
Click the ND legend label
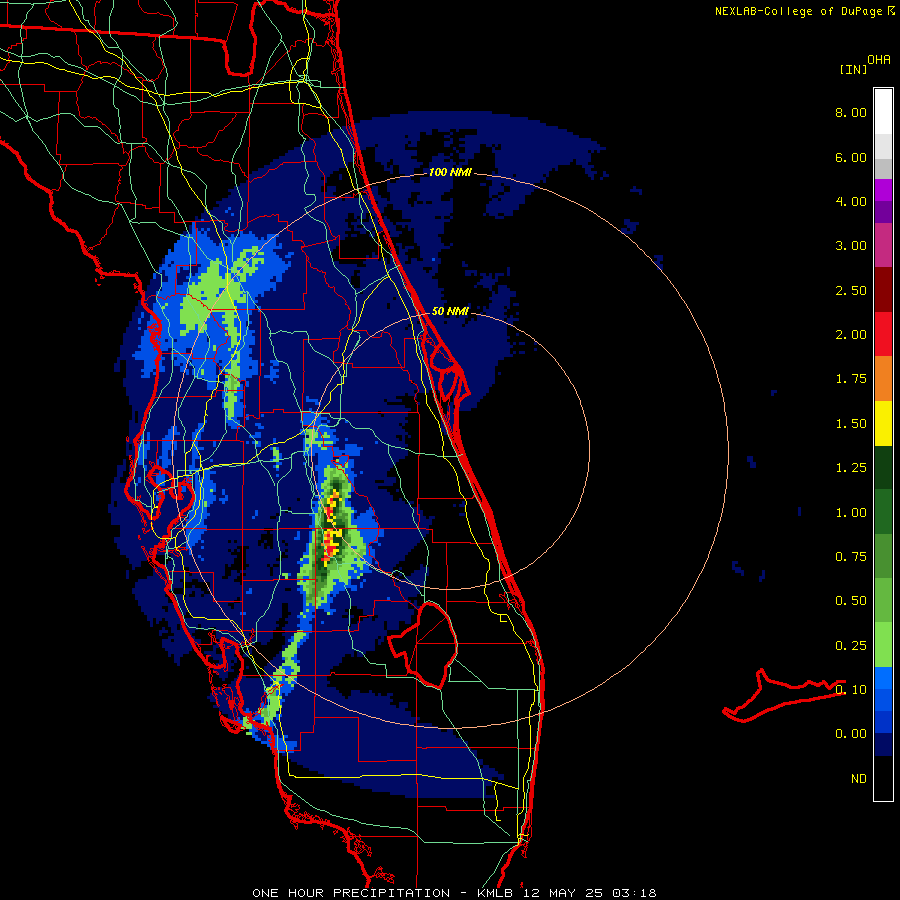click(859, 779)
